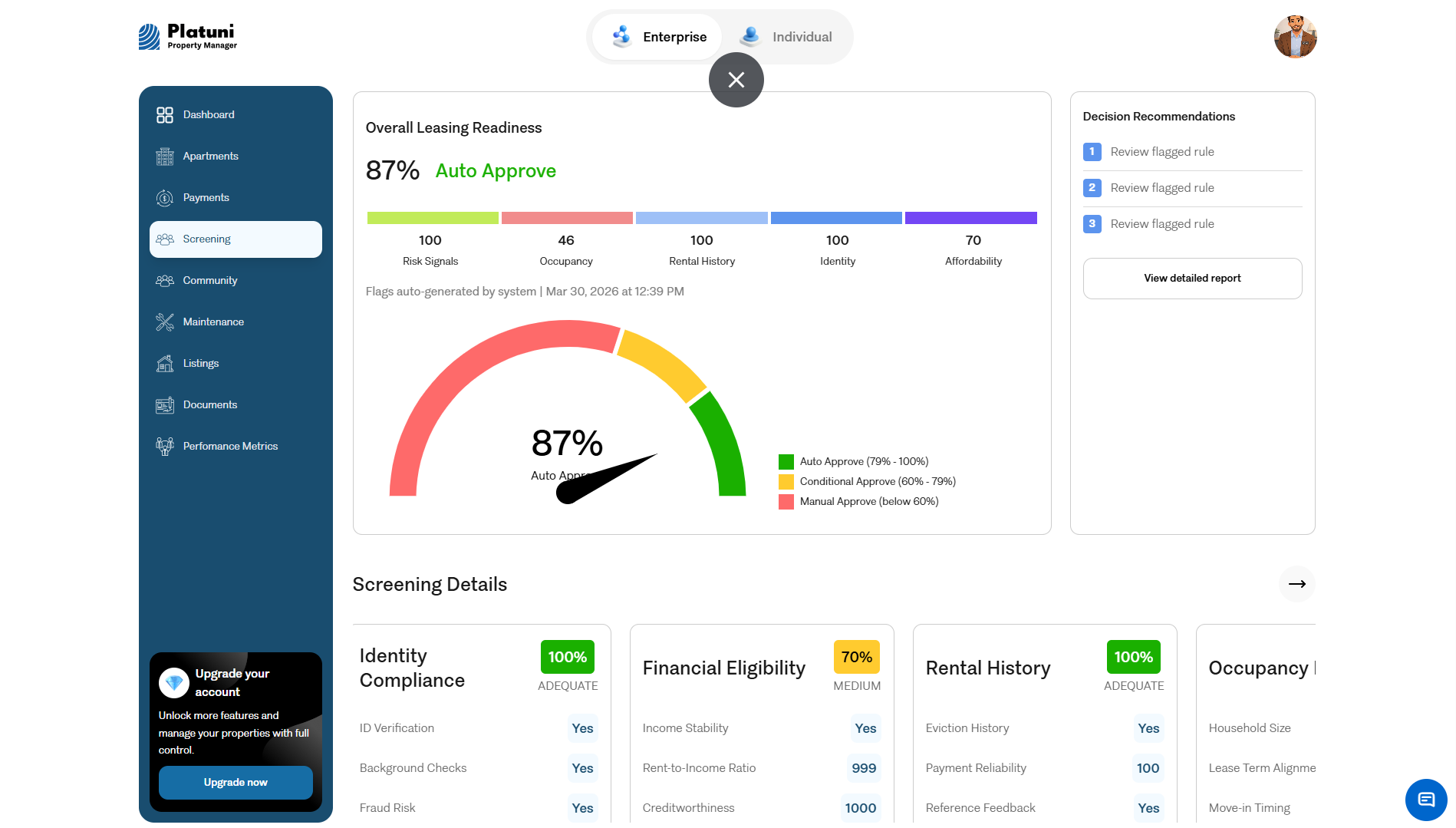This screenshot has width=1456, height=828.
Task: Go to Apartments section
Action: (236, 157)
